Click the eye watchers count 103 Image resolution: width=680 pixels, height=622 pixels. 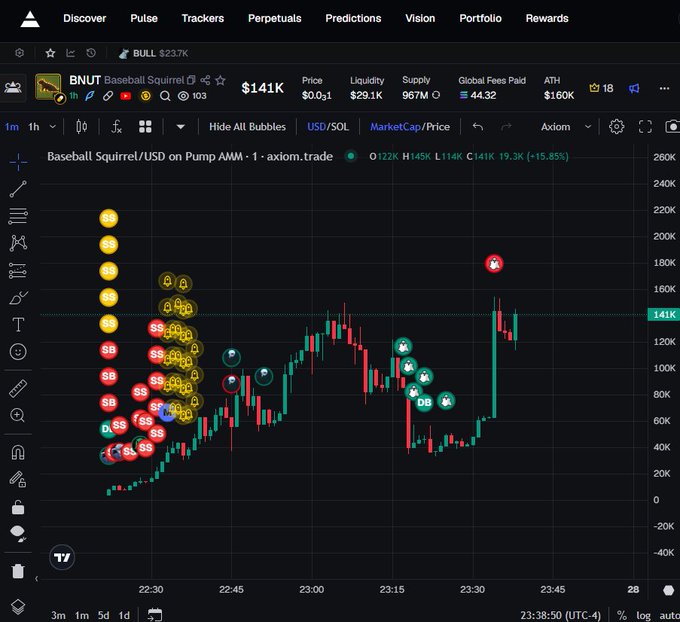[x=192, y=96]
